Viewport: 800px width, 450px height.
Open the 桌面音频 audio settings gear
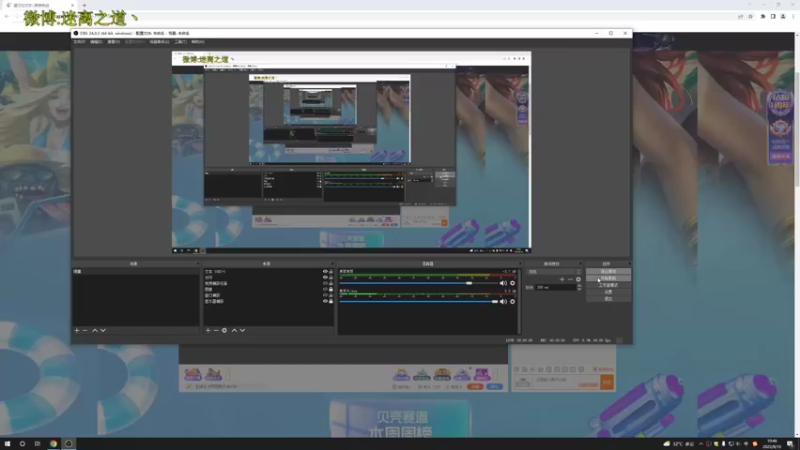click(x=512, y=283)
